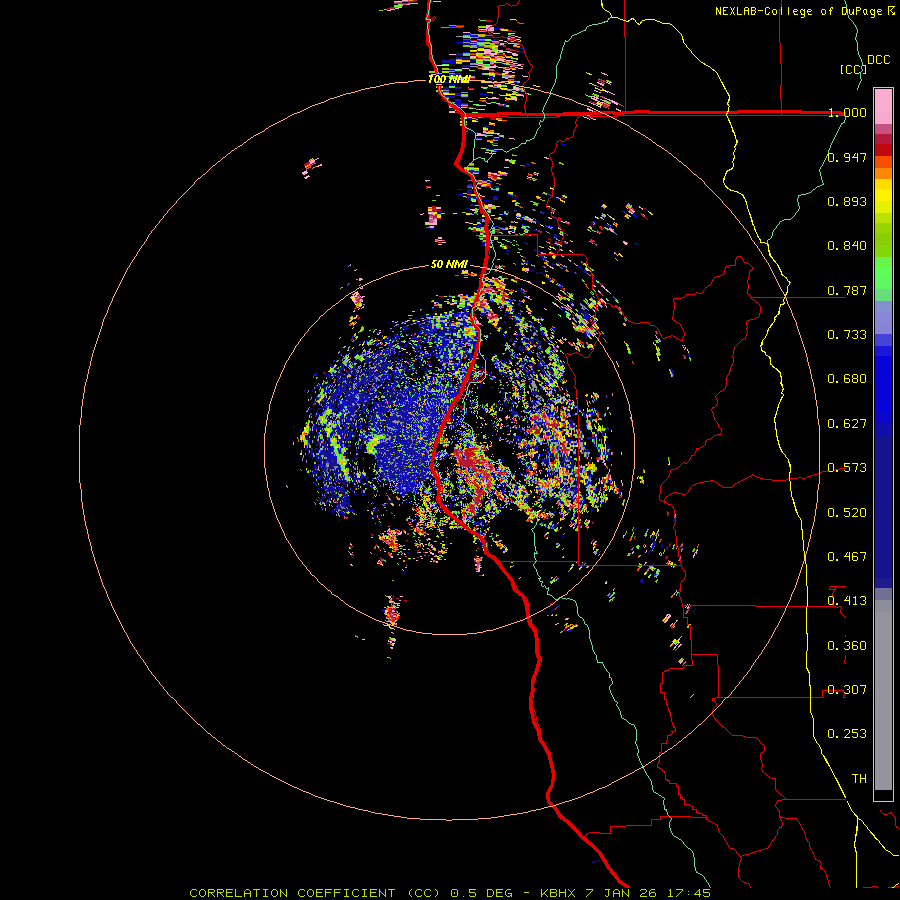The image size is (900, 900).
Task: Select the 0.5 DEG elevation text
Action: pos(482,893)
